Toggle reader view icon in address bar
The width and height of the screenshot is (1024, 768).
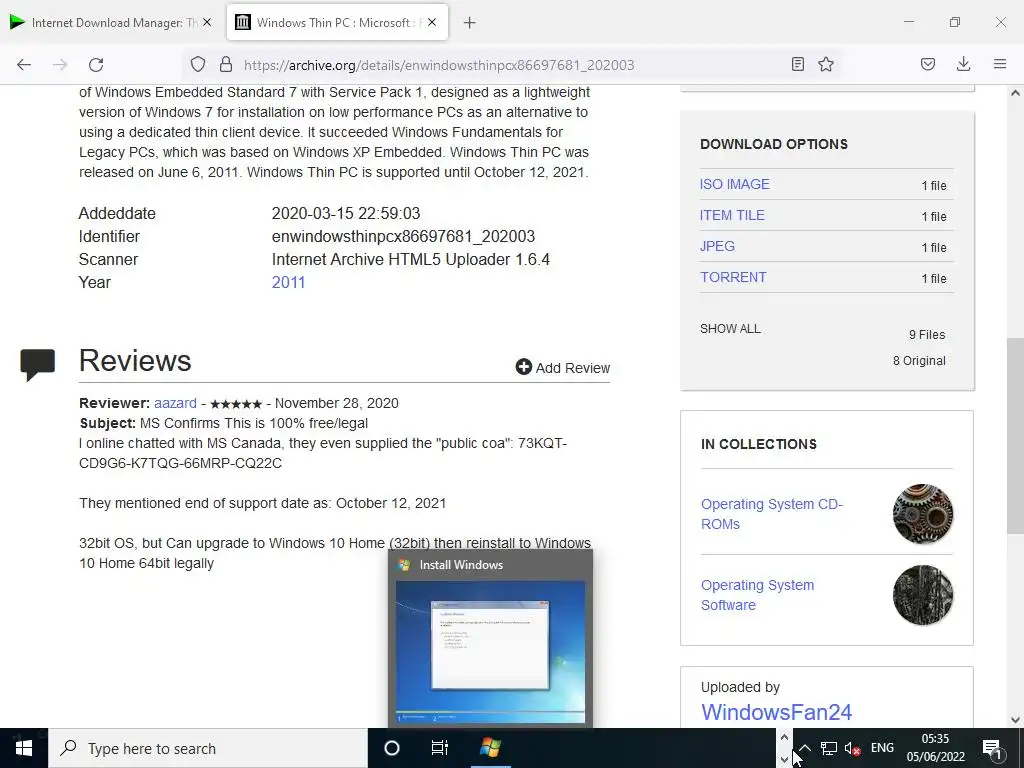tap(797, 64)
